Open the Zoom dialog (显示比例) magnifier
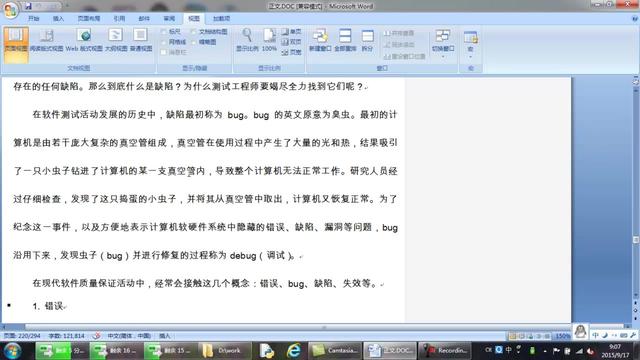The width and height of the screenshot is (640, 360). pos(247,40)
